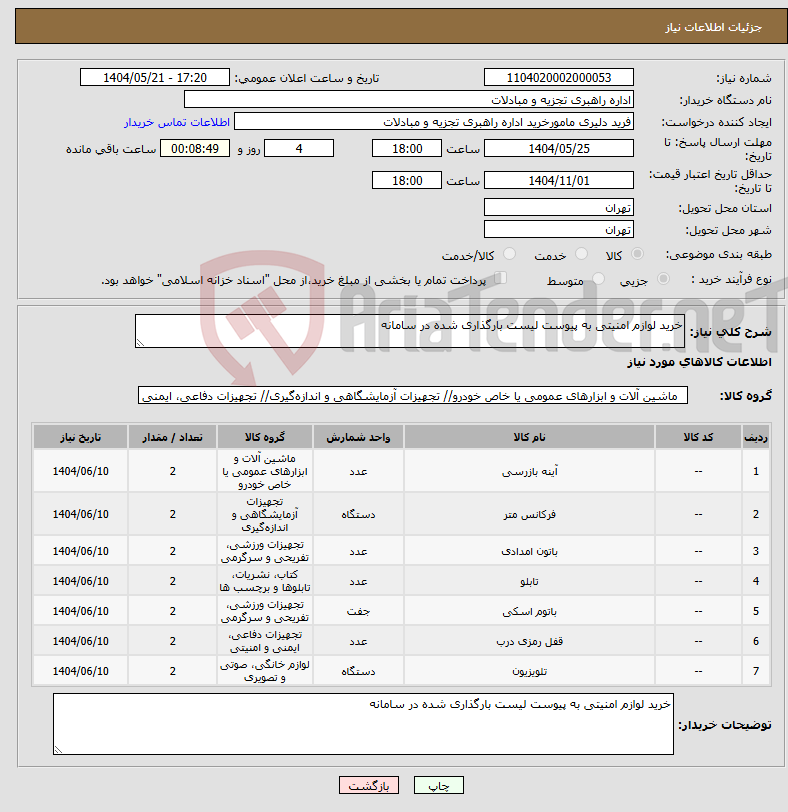Click the days remaining field showing 4
The width and height of the screenshot is (788, 812).
[x=299, y=149]
